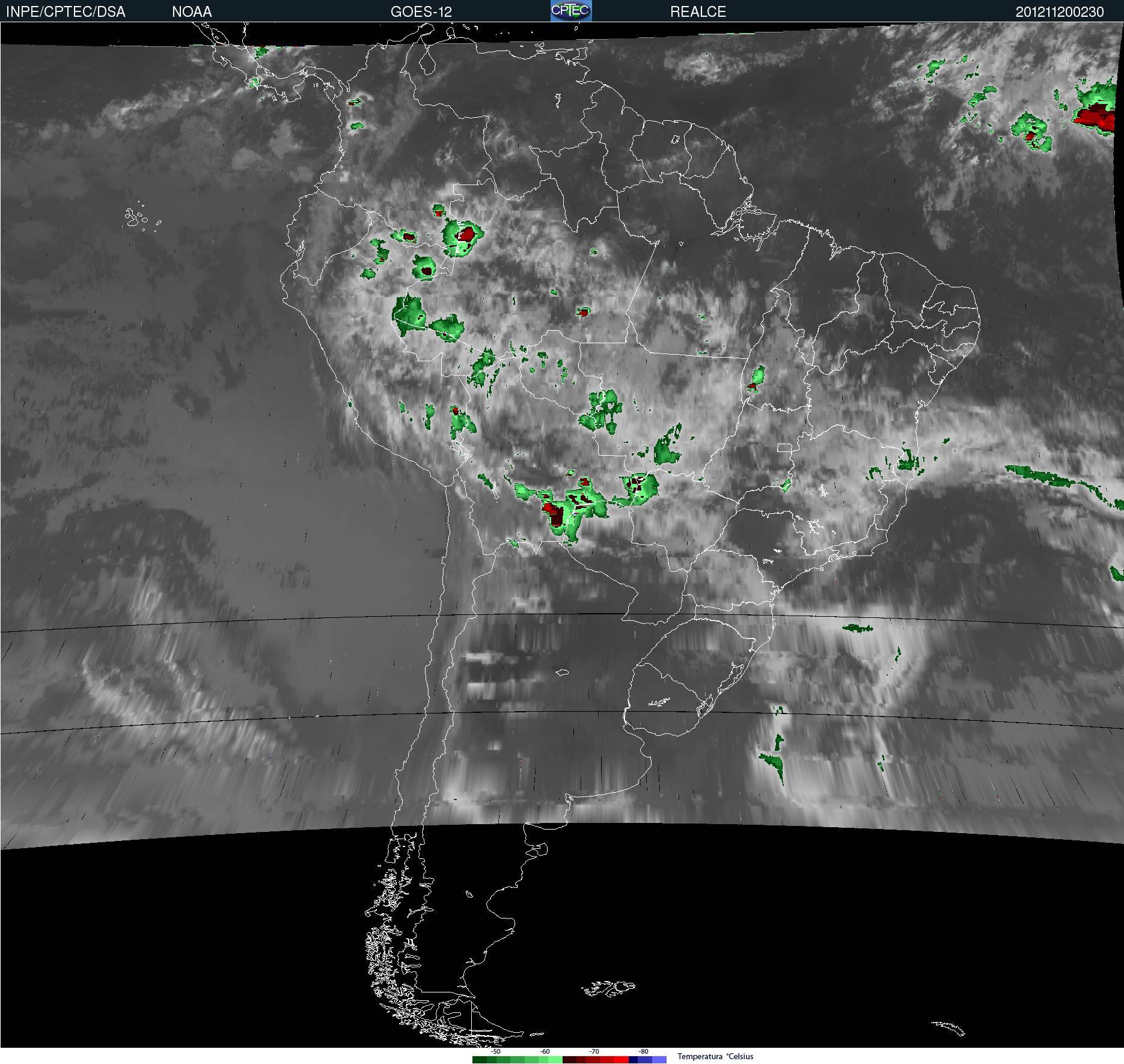1124x1064 pixels.
Task: Click the -50 value on the temperature scale
Action: click(x=495, y=1051)
